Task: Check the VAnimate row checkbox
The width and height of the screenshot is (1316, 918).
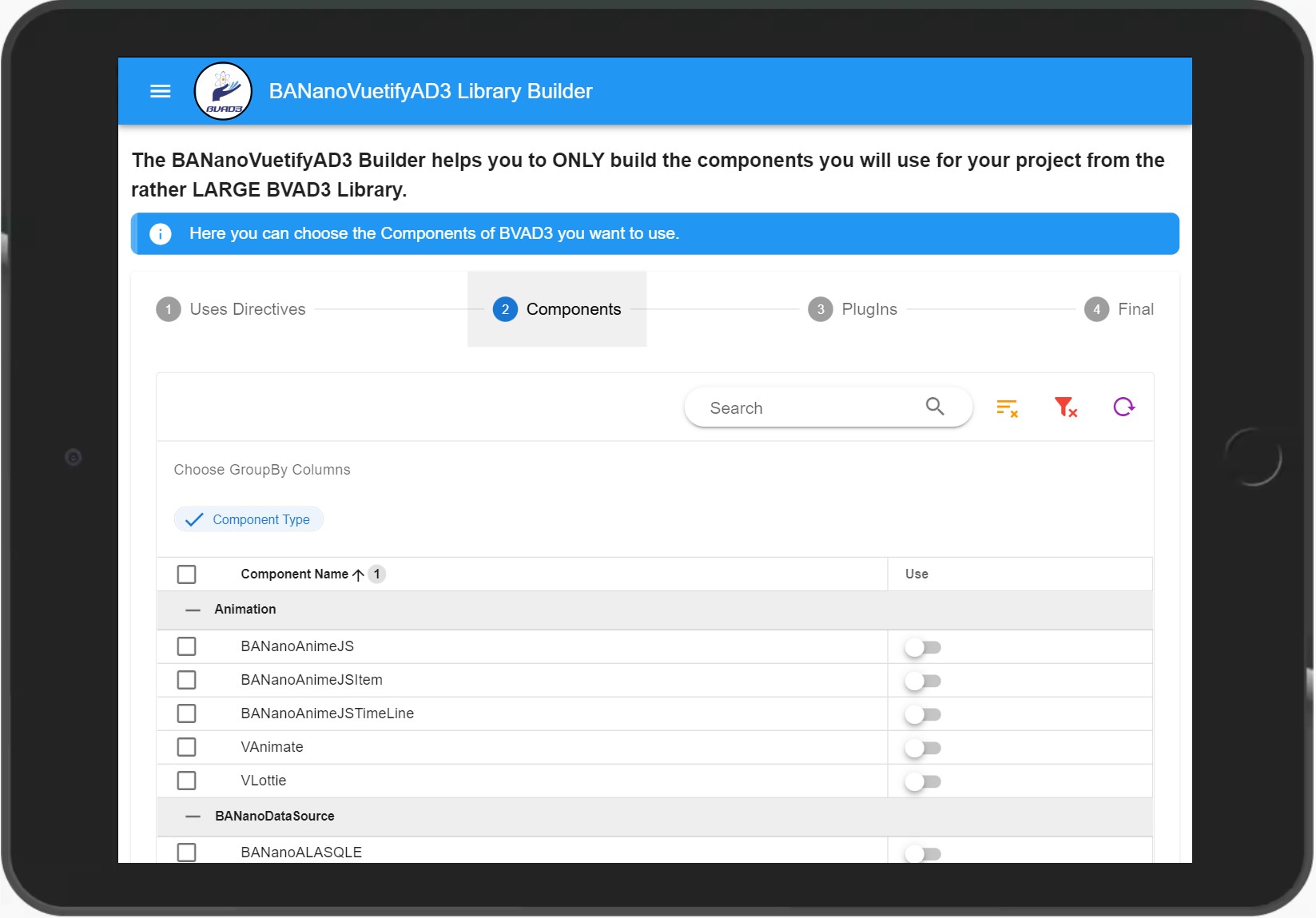Action: [187, 747]
